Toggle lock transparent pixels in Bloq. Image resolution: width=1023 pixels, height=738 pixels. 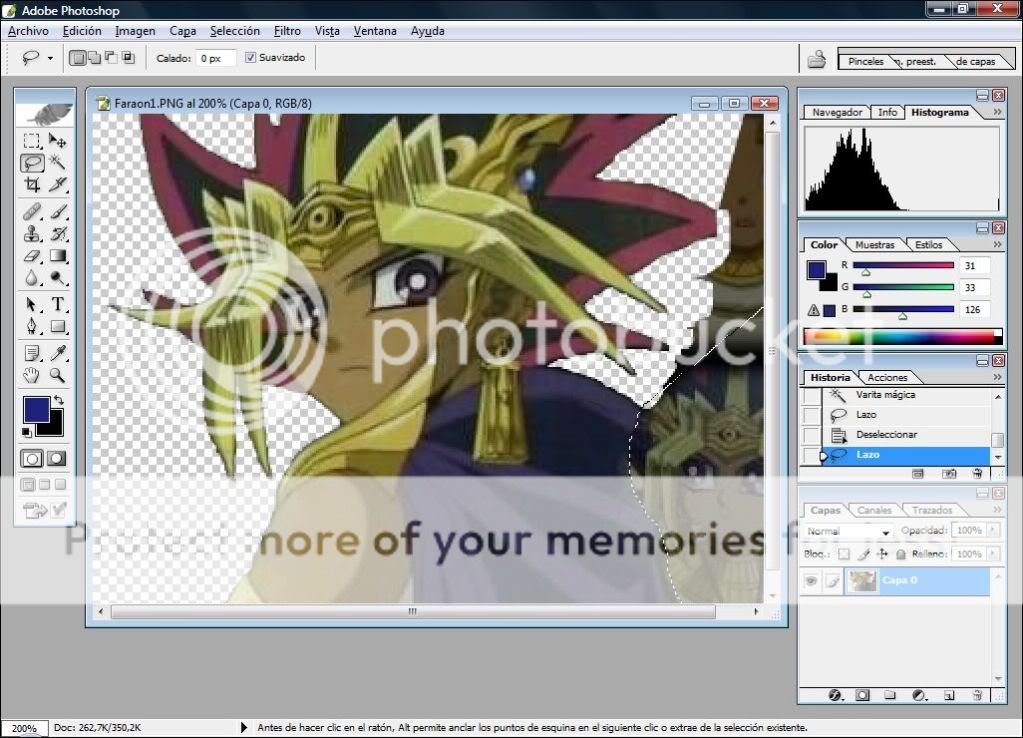tap(843, 554)
